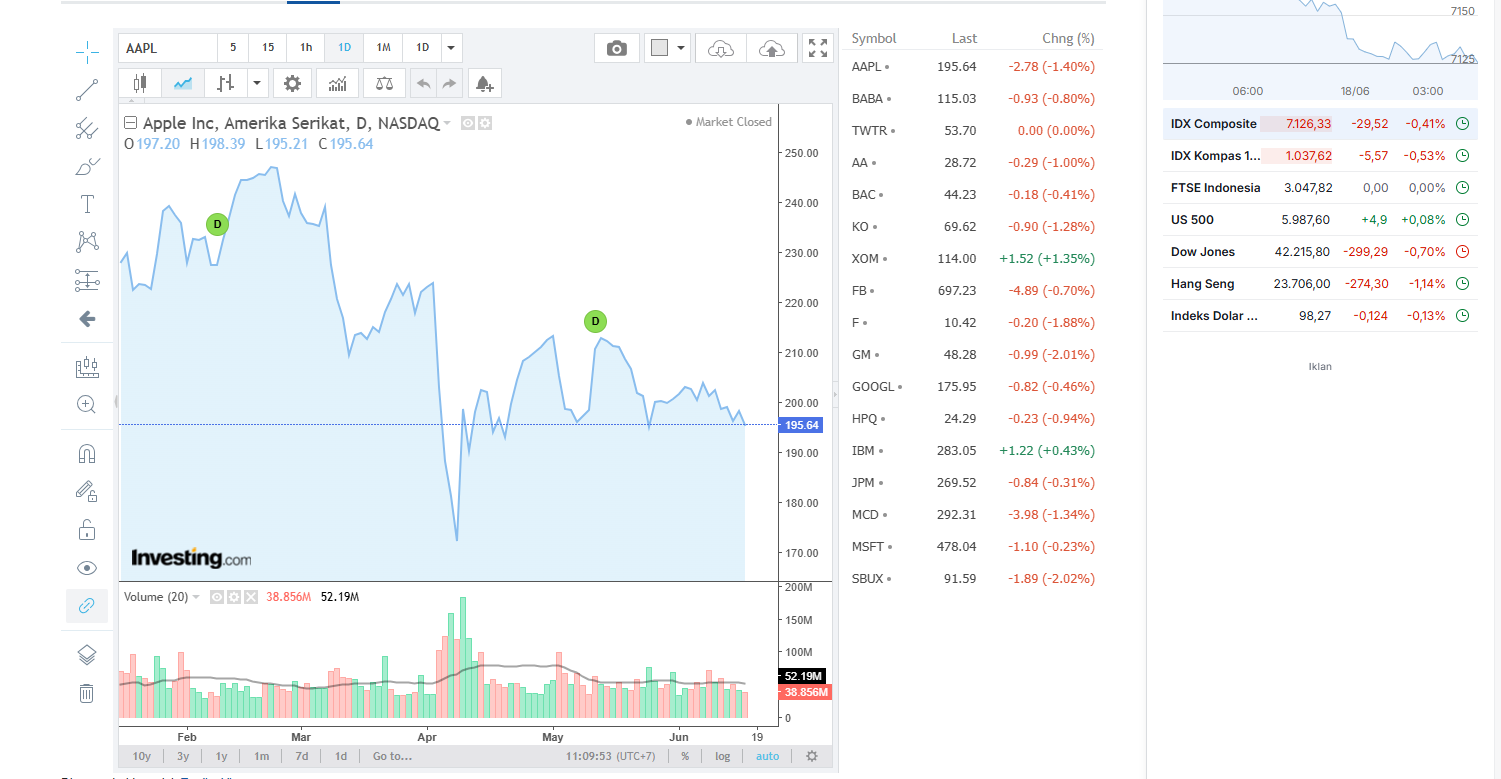Click the trash remove drawings icon
The width and height of the screenshot is (1501, 779).
pyautogui.click(x=87, y=693)
